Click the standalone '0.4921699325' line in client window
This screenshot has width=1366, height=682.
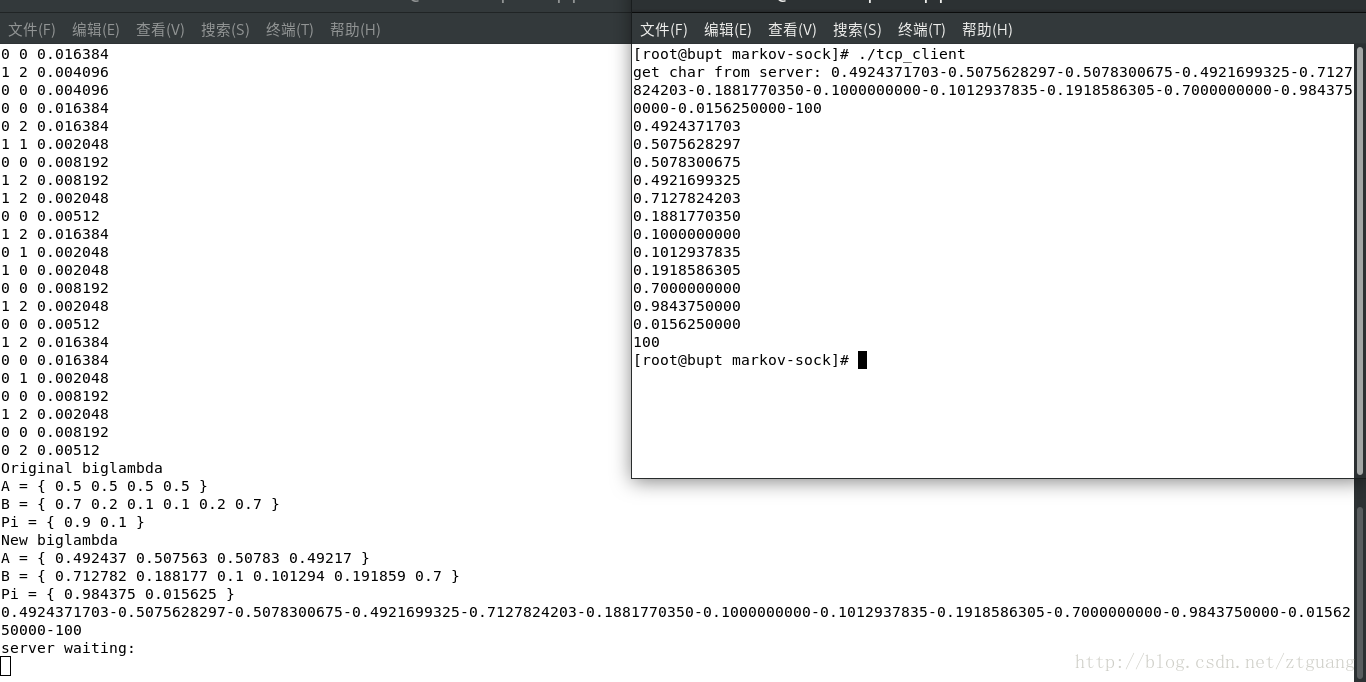pos(687,180)
